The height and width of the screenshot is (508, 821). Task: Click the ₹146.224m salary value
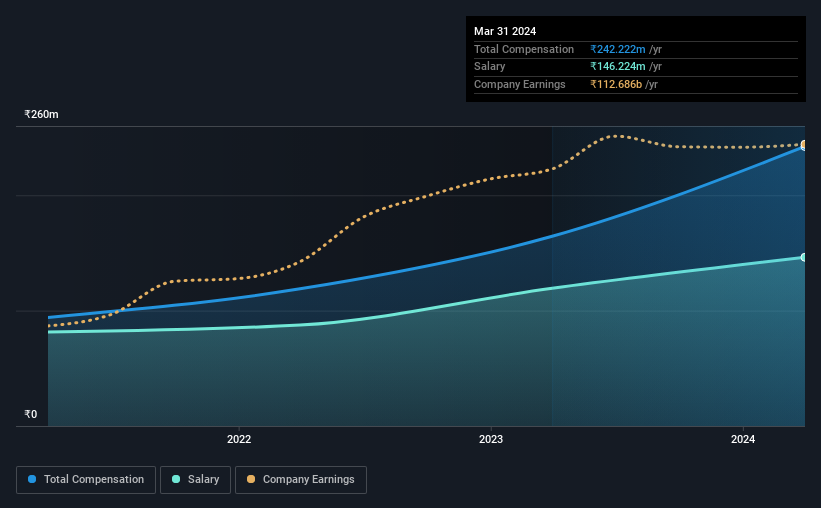point(618,67)
